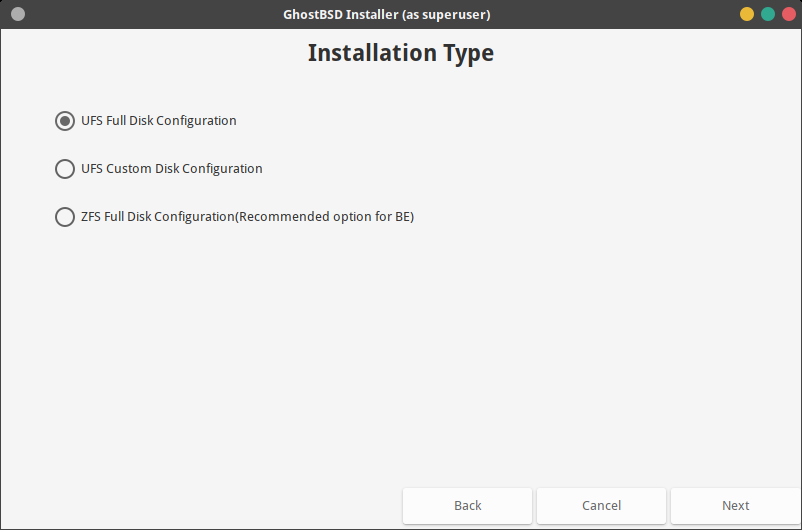The width and height of the screenshot is (802, 530).
Task: Go to the Next installer step
Action: 736,506
